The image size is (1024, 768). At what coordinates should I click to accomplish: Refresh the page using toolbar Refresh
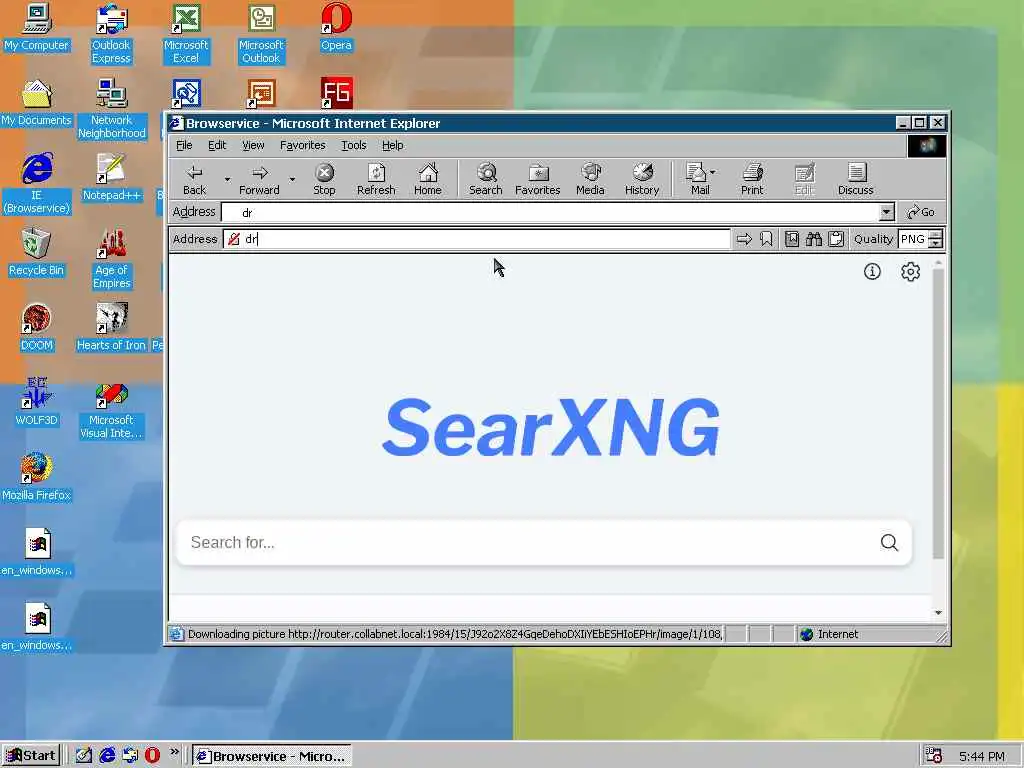click(x=376, y=179)
